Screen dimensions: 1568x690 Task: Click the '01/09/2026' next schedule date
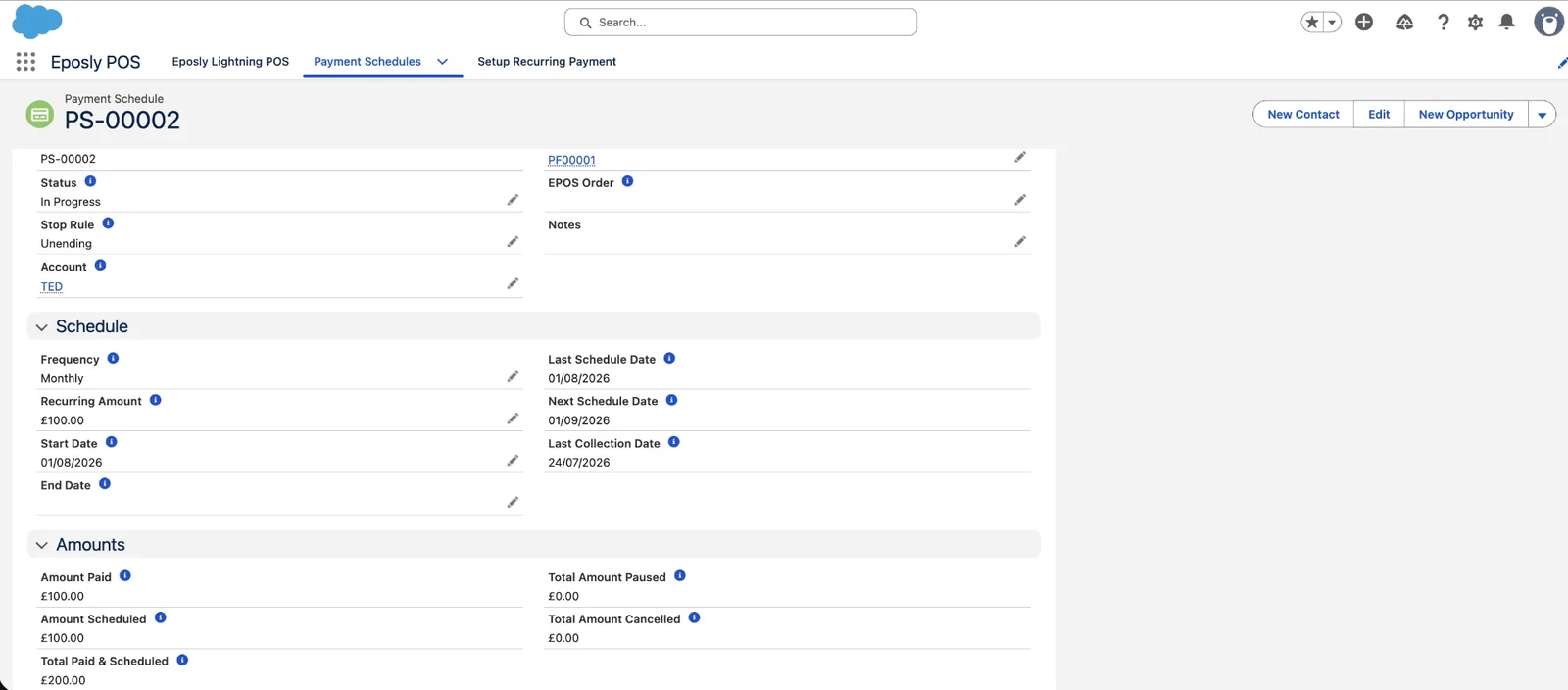578,420
